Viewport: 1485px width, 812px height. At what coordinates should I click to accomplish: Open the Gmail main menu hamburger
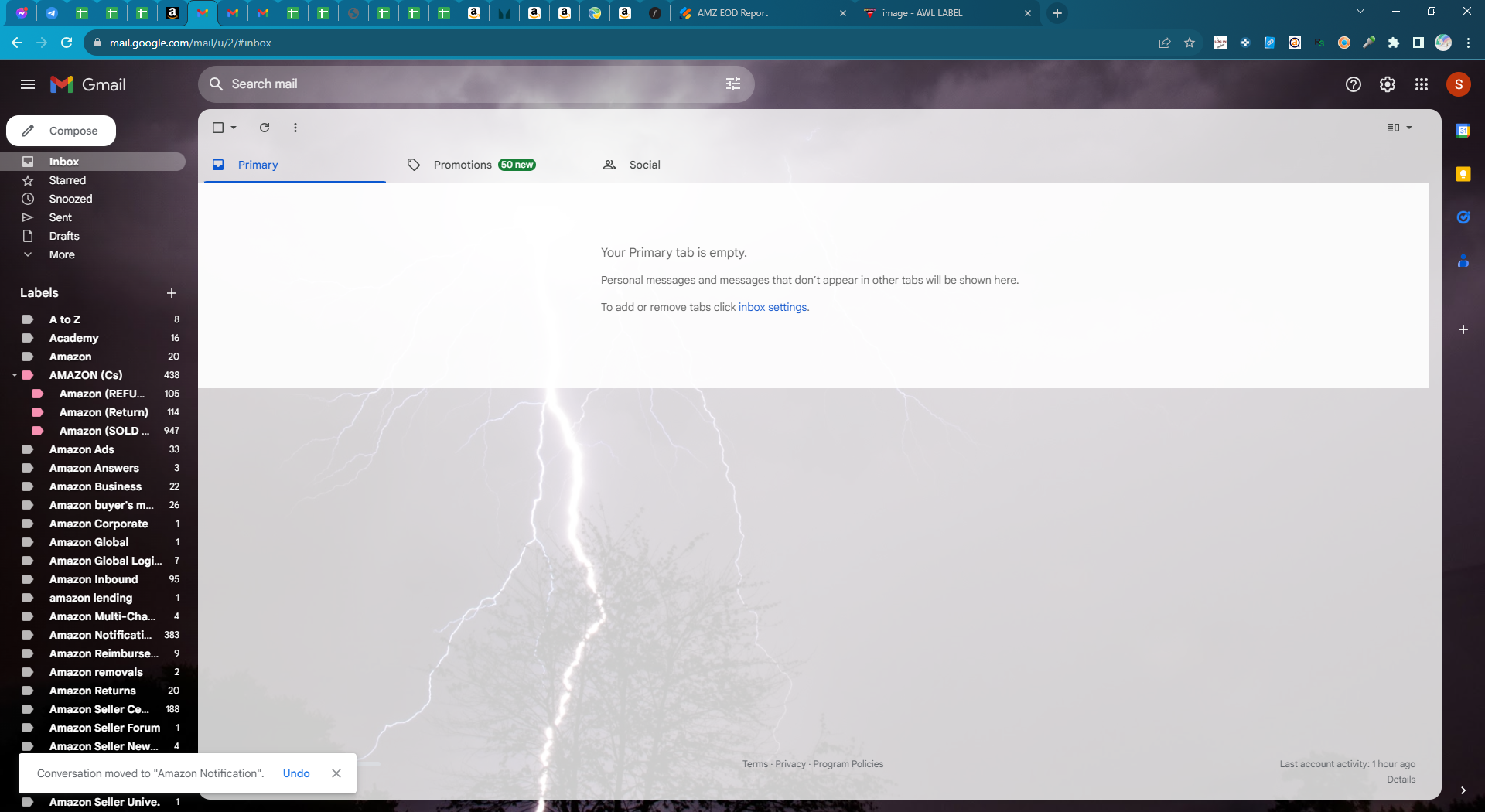pos(28,84)
